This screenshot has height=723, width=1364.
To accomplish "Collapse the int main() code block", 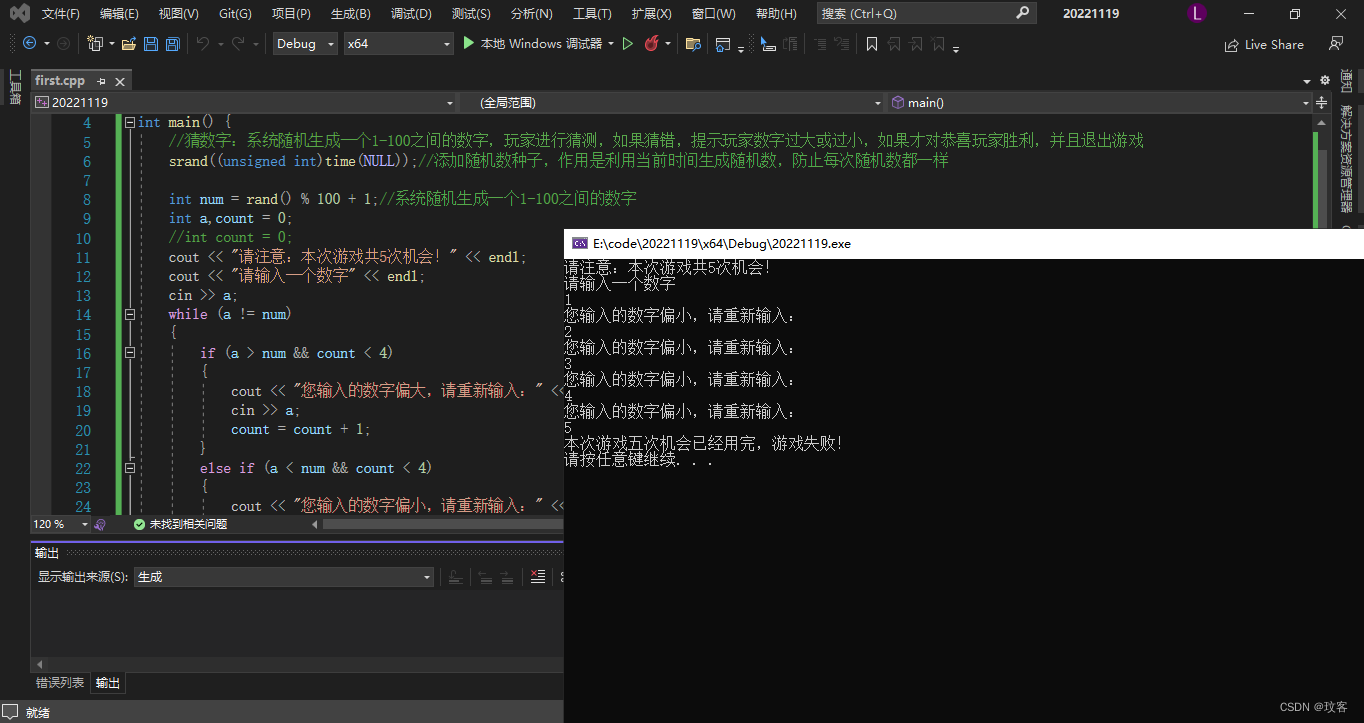I will [130, 123].
